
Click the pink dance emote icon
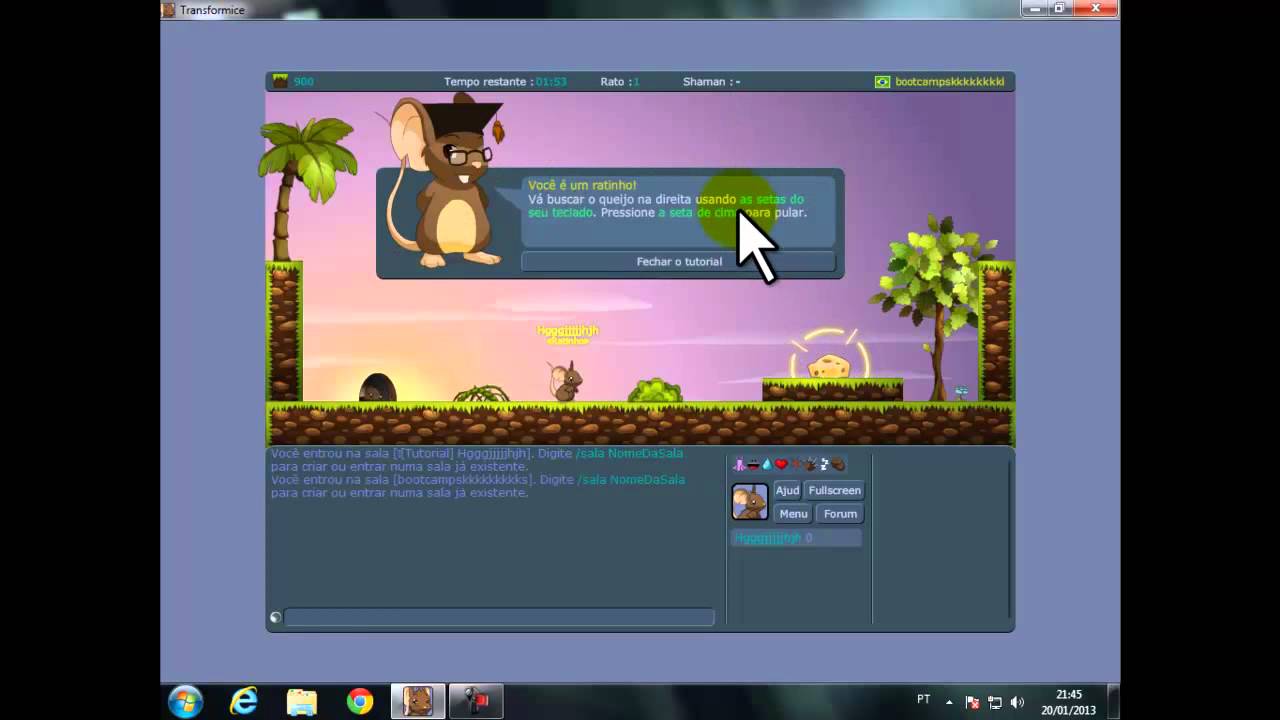(739, 464)
